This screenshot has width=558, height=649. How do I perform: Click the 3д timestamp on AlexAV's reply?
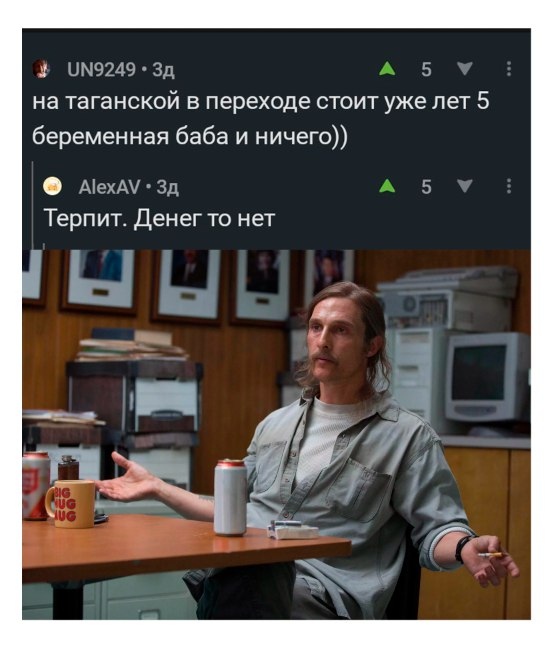168,188
